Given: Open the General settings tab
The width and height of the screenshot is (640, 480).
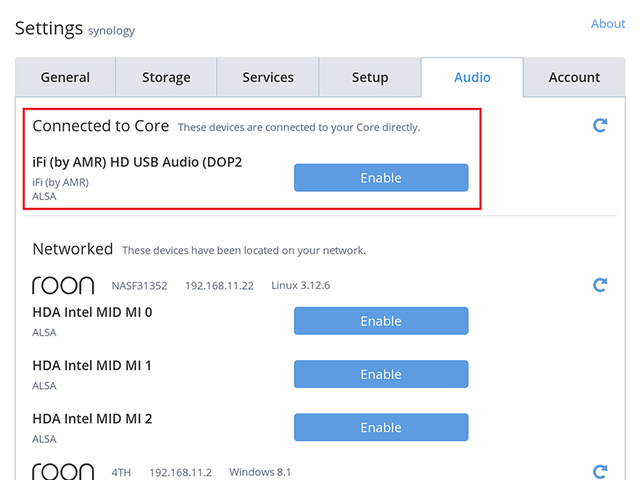Looking at the screenshot, I should pyautogui.click(x=65, y=78).
